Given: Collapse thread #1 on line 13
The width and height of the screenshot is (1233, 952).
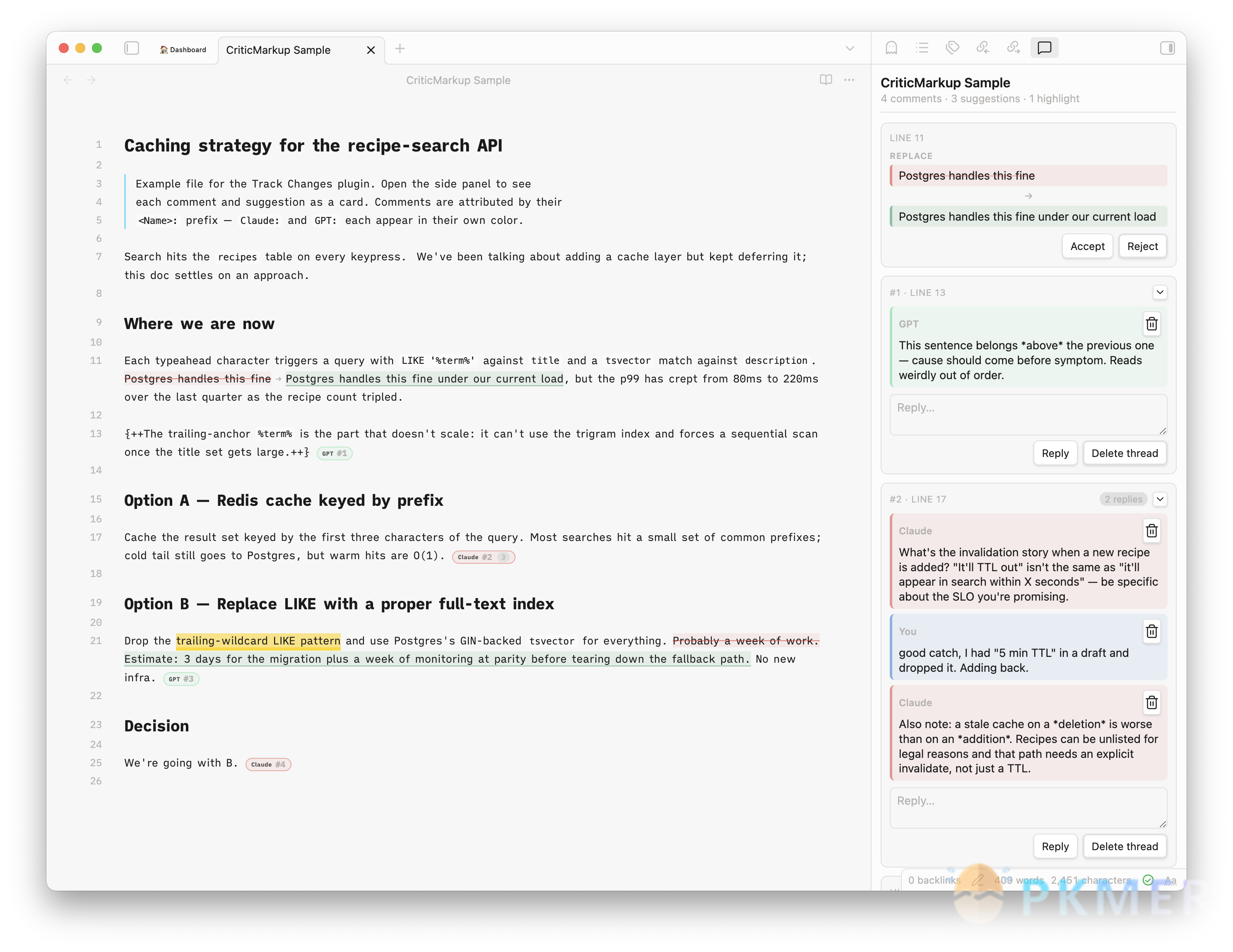Looking at the screenshot, I should pyautogui.click(x=1160, y=292).
